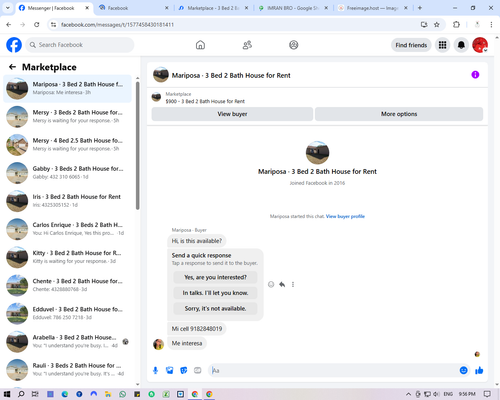The height and width of the screenshot is (400, 500).
Task: Open the Windows Start button
Action: (x=7, y=394)
